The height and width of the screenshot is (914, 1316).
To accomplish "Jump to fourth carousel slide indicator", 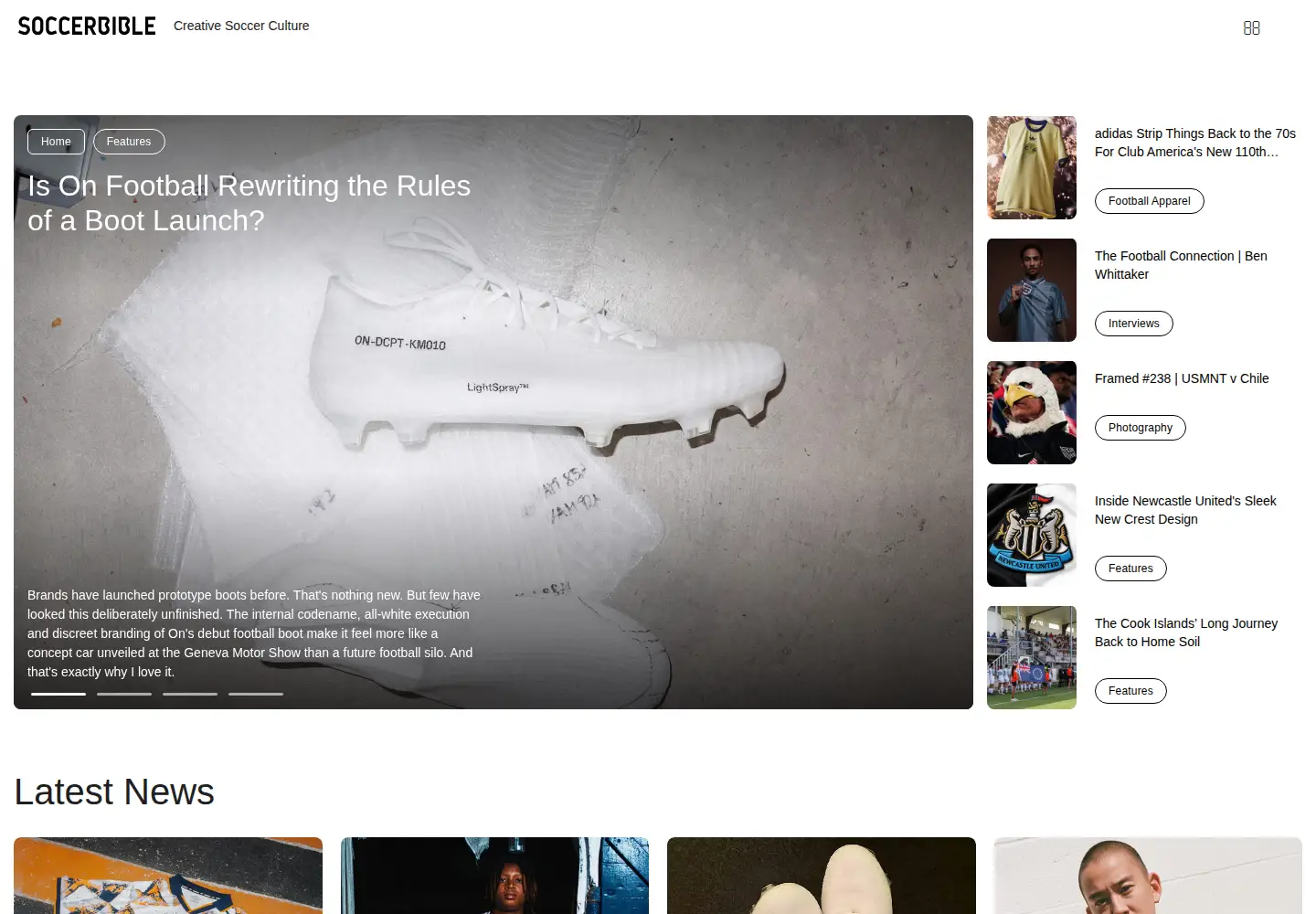I will tap(256, 694).
